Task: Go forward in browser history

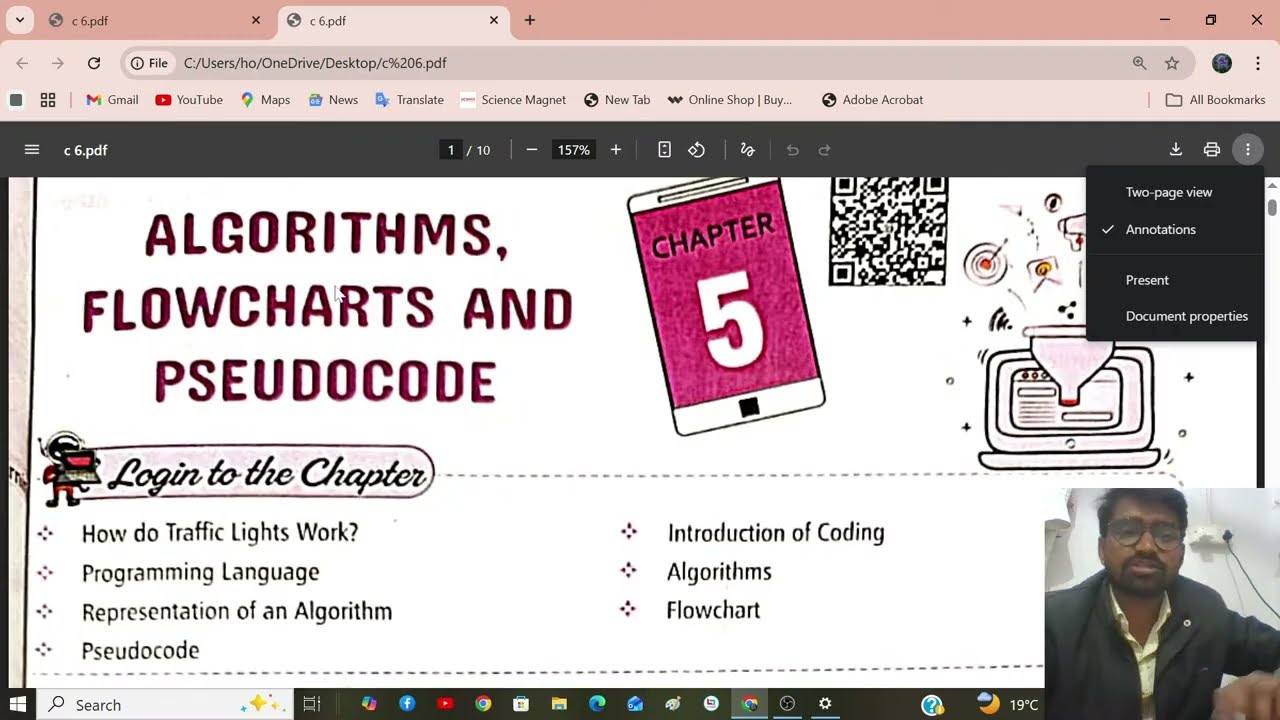Action: [x=58, y=63]
